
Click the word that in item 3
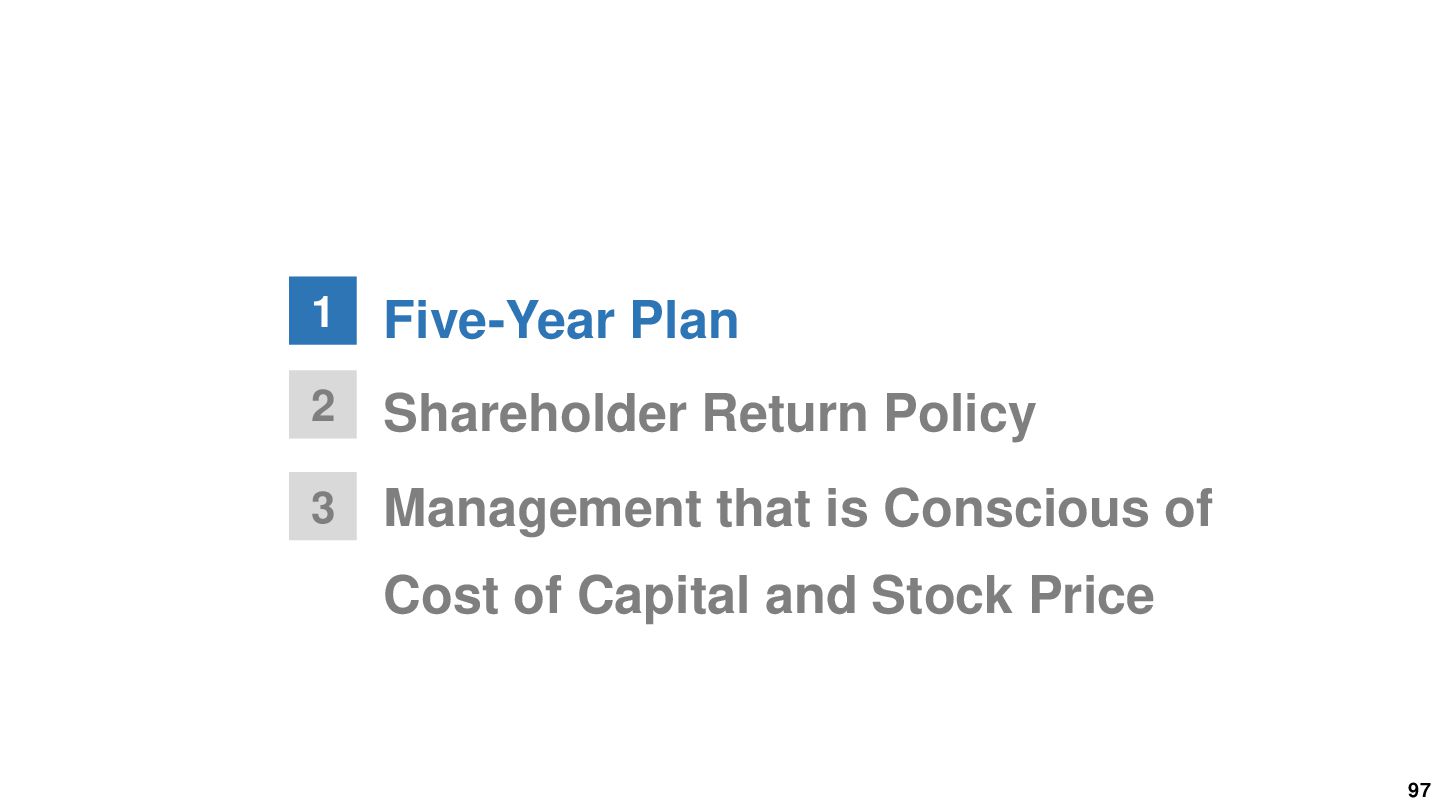[x=763, y=508]
